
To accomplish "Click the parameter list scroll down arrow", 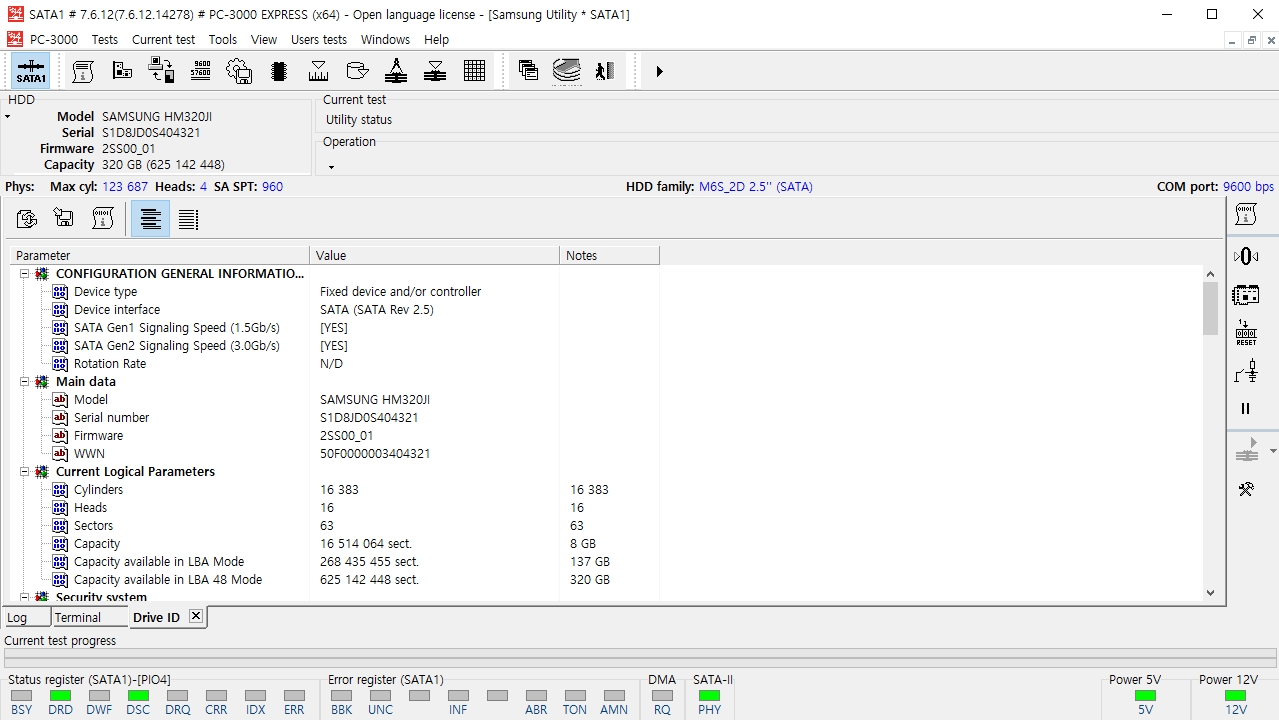I will 1210,592.
